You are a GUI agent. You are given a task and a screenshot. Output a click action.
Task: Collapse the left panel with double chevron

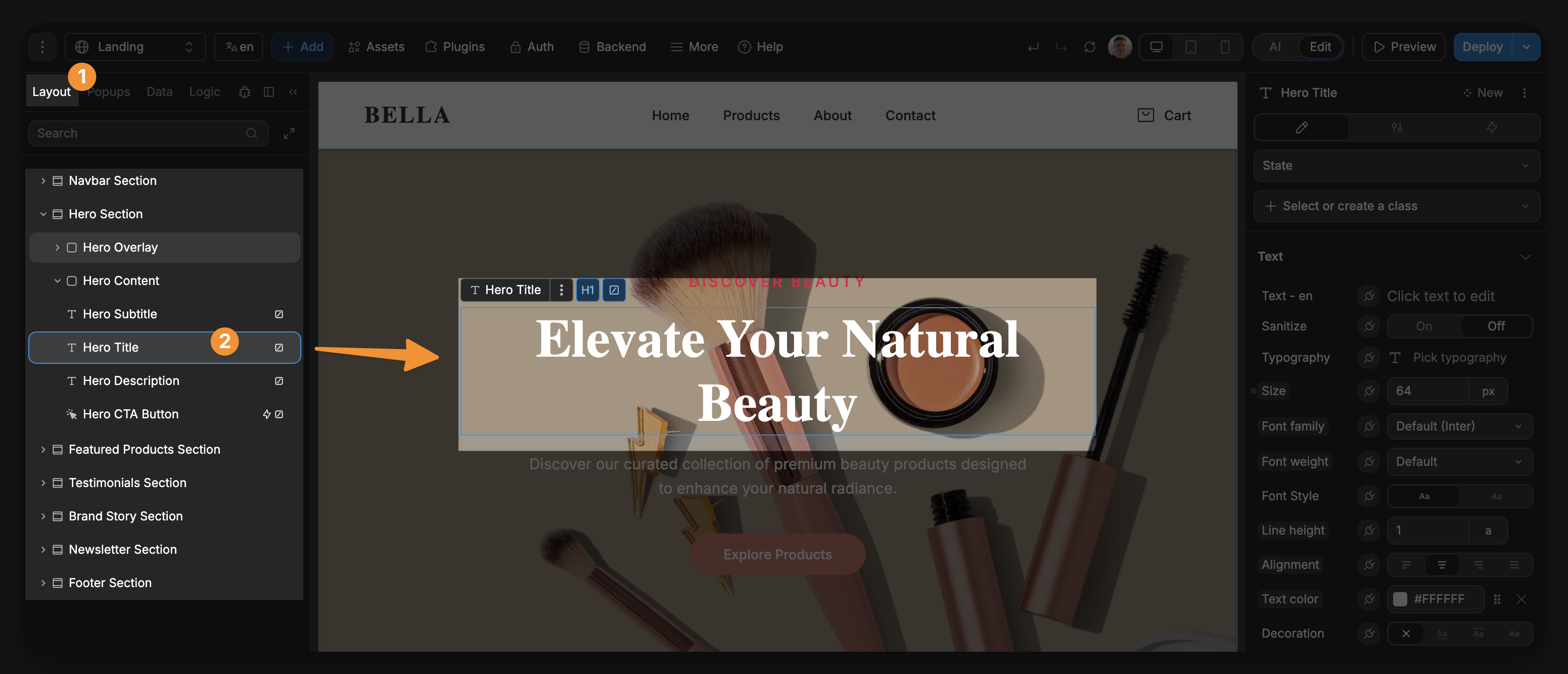click(293, 92)
